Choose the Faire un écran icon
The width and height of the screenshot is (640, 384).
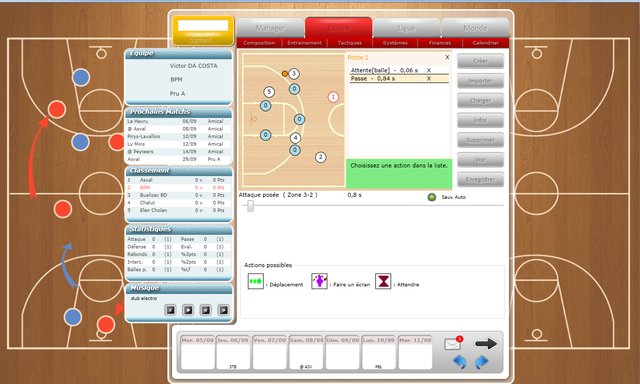[x=319, y=282]
